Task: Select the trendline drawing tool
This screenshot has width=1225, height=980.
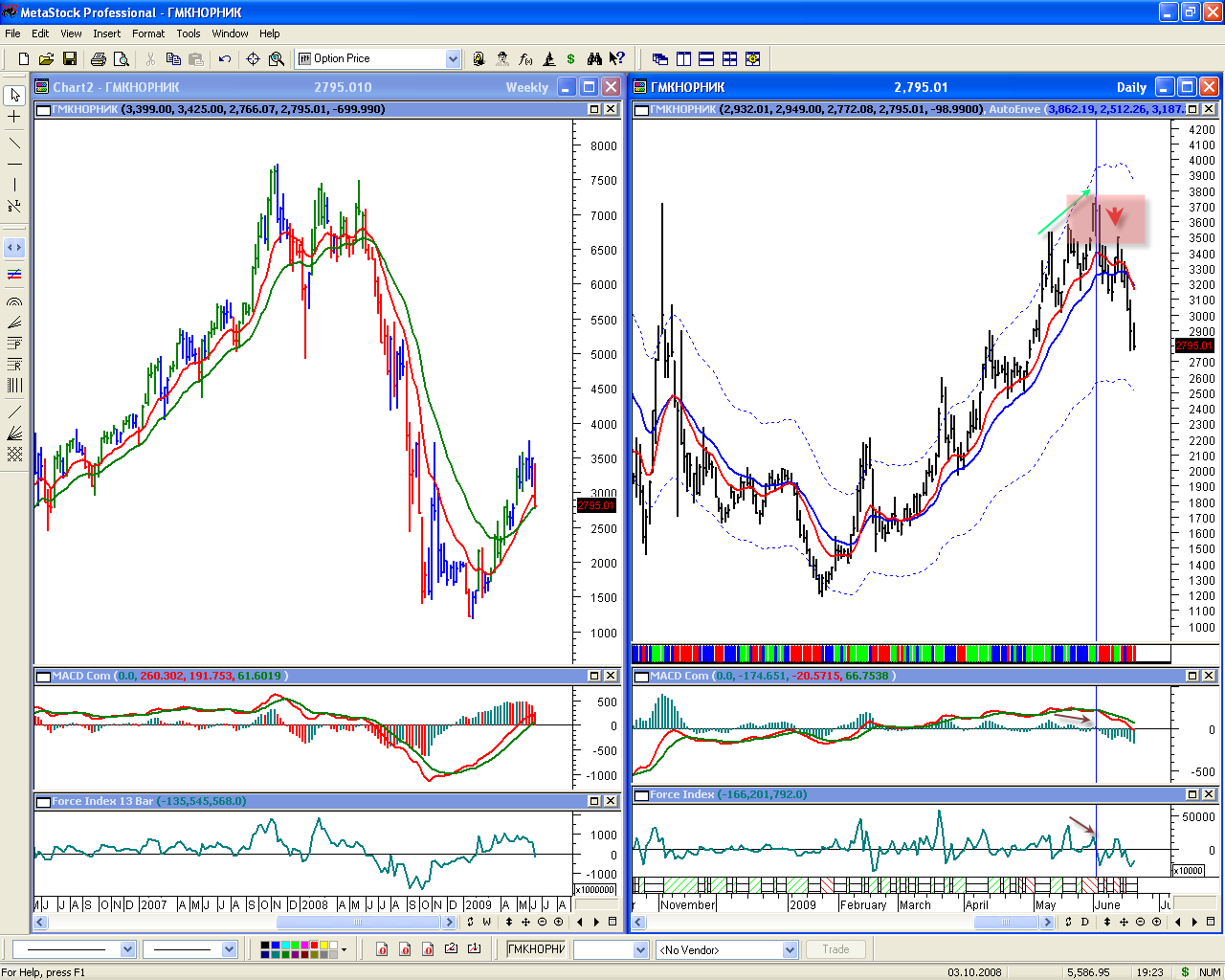Action: pos(14,143)
